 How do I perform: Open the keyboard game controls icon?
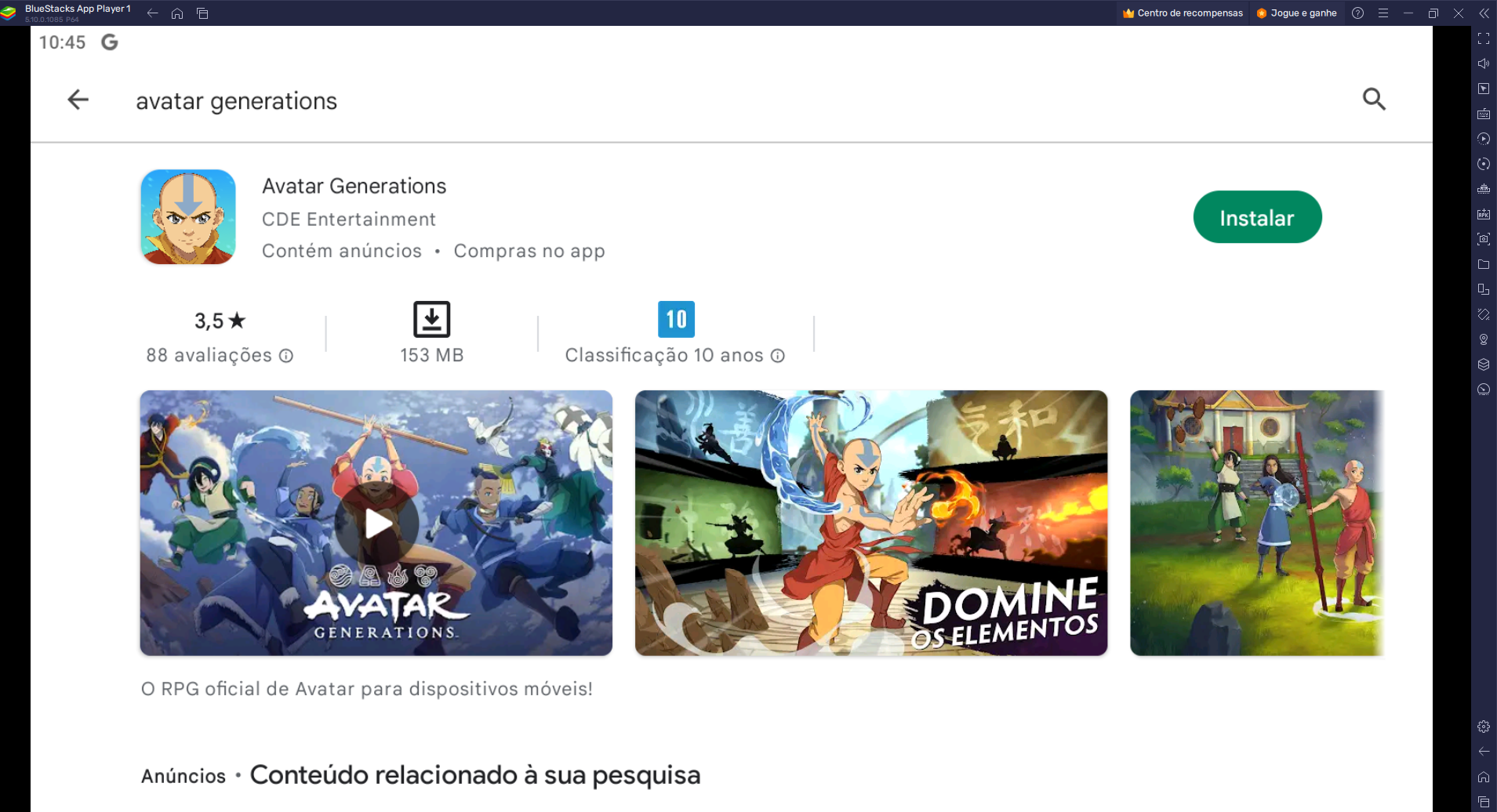pos(1484,114)
